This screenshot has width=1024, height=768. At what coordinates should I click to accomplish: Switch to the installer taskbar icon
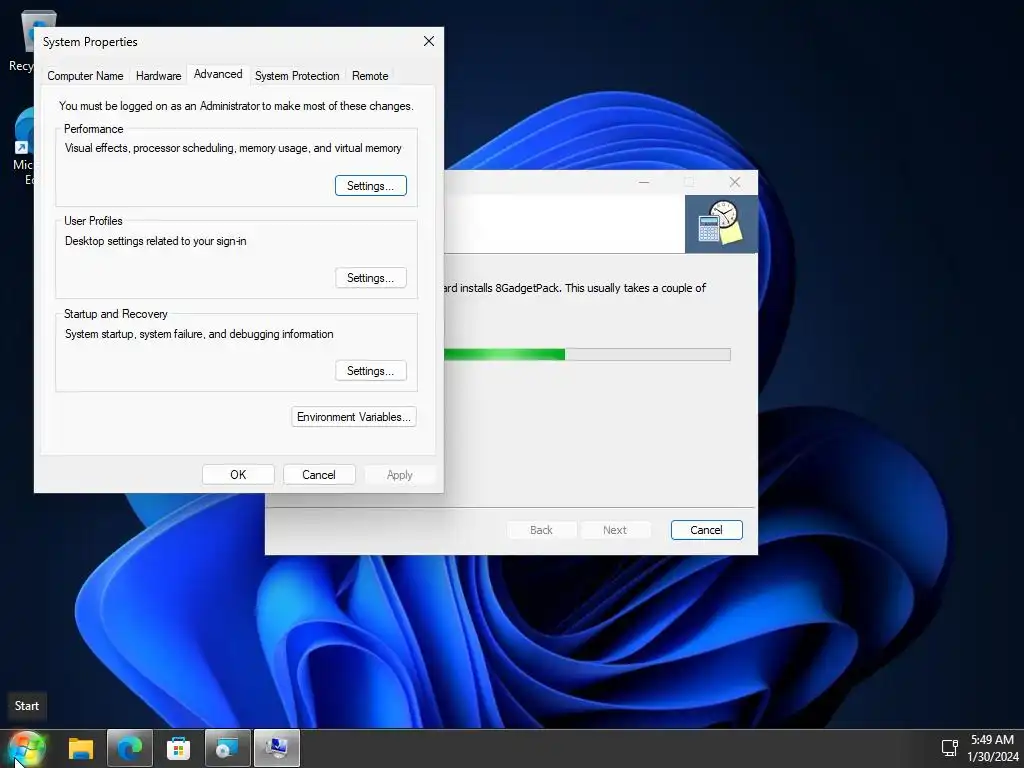coord(227,748)
